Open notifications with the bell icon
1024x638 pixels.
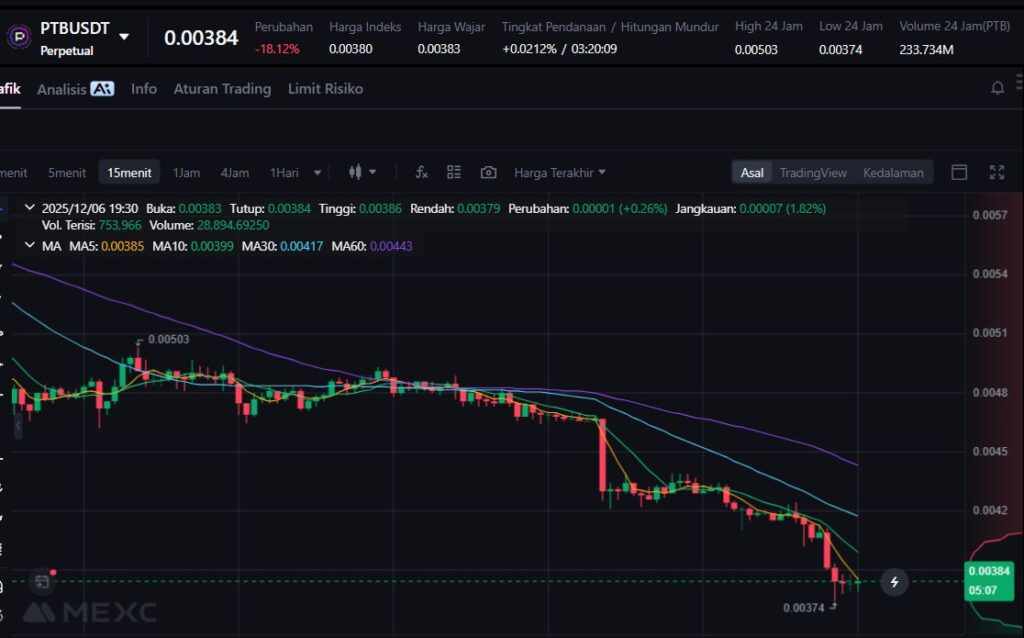click(x=997, y=88)
